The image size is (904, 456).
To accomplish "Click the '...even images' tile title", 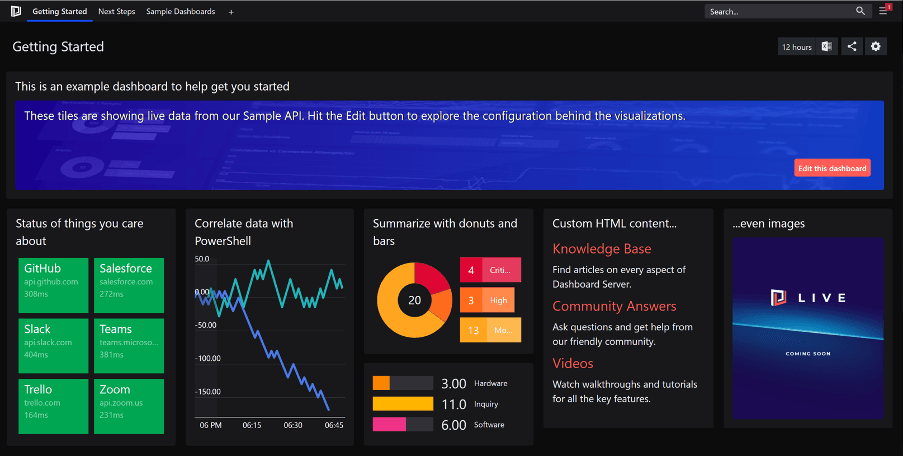I will [769, 224].
